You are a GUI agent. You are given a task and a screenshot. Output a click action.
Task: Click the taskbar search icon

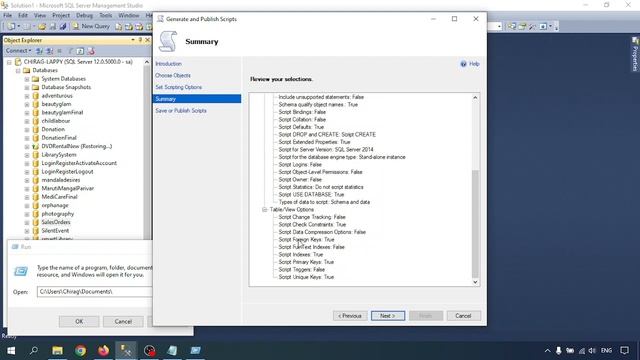point(34,350)
